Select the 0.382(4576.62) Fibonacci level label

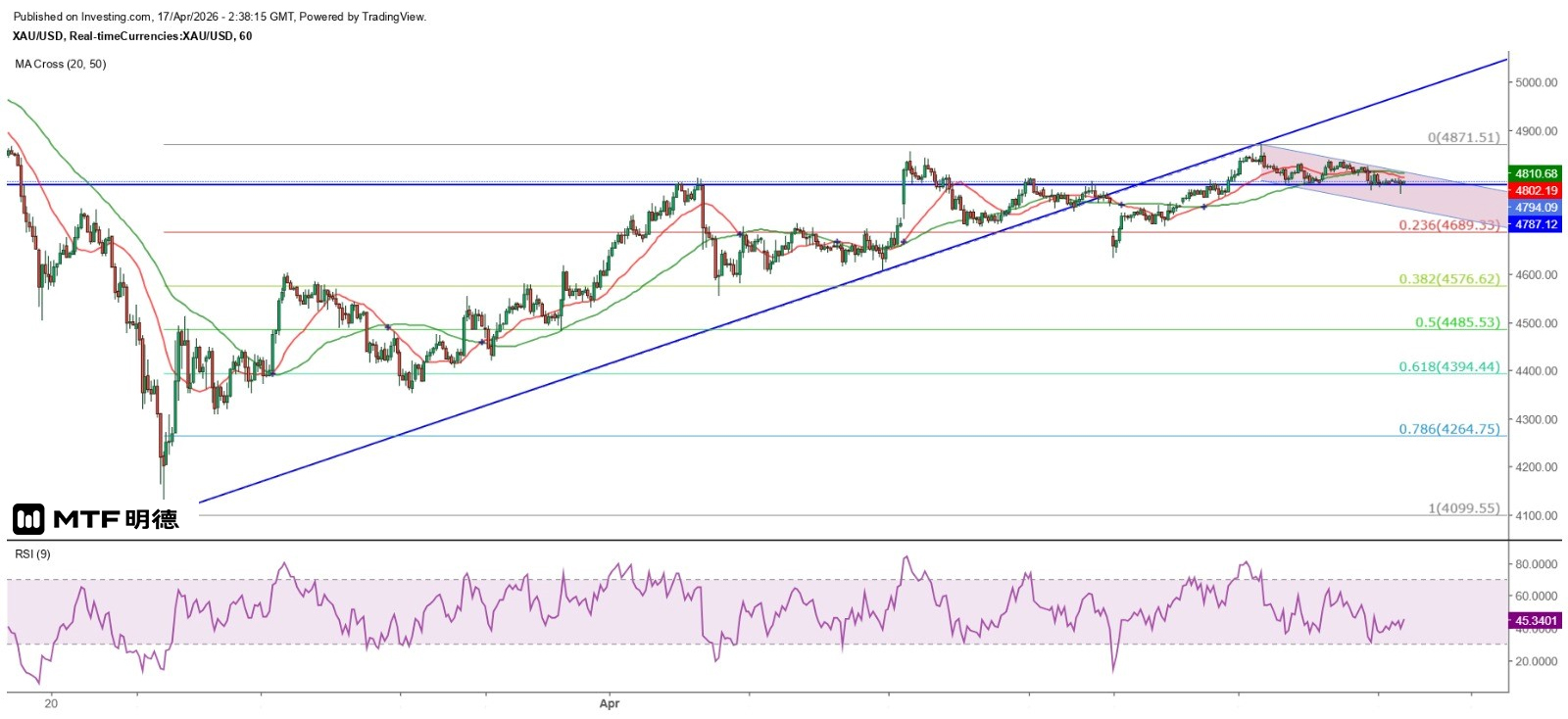point(1448,279)
